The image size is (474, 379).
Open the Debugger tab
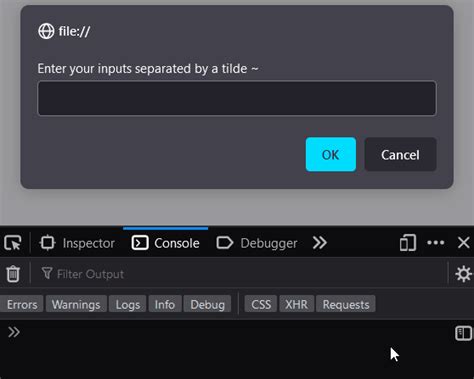tap(257, 243)
